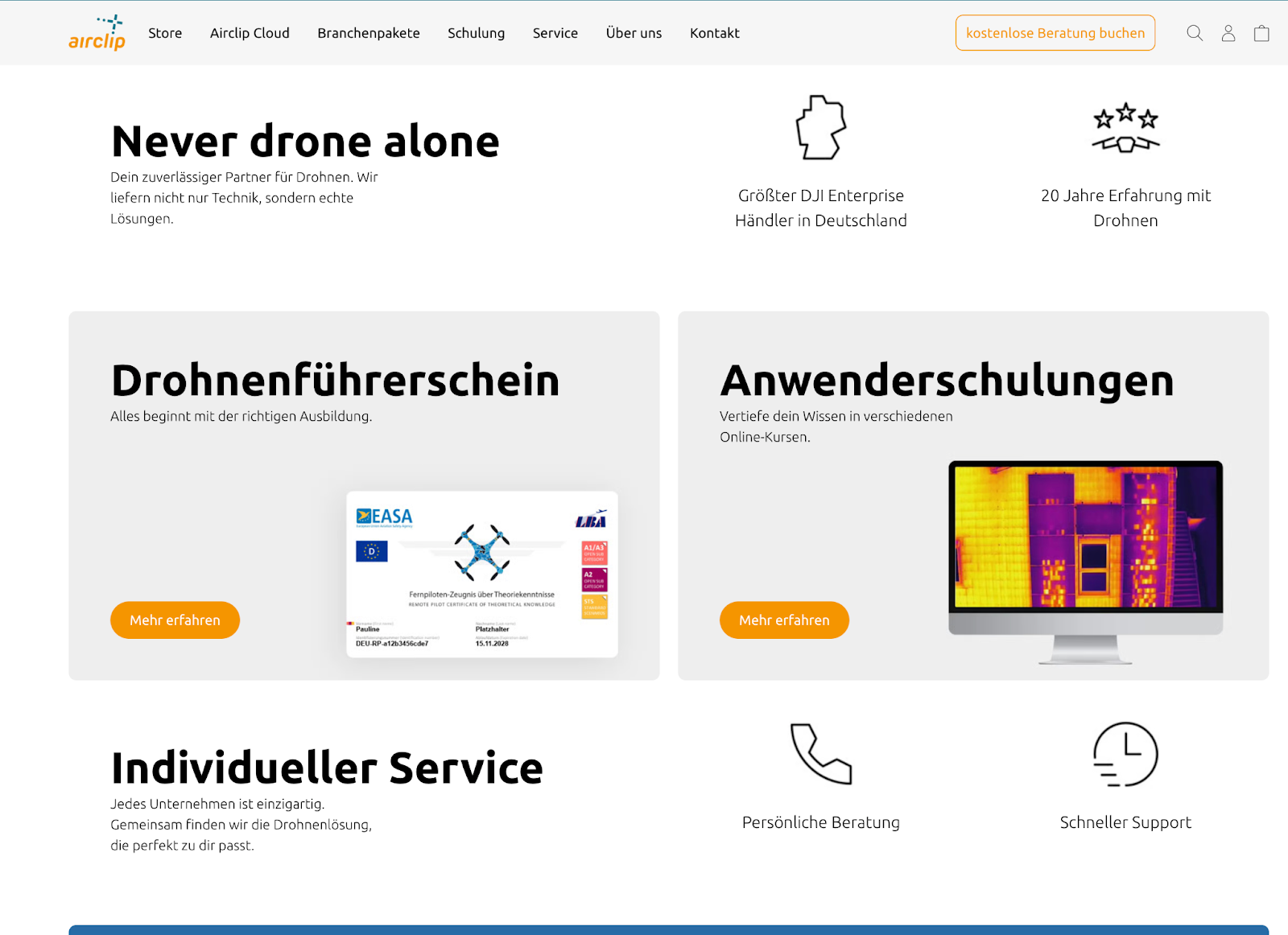Click the Jedes Unternehmen ist einzigartig paragraph
The height and width of the screenshot is (935, 1288).
coord(241,825)
